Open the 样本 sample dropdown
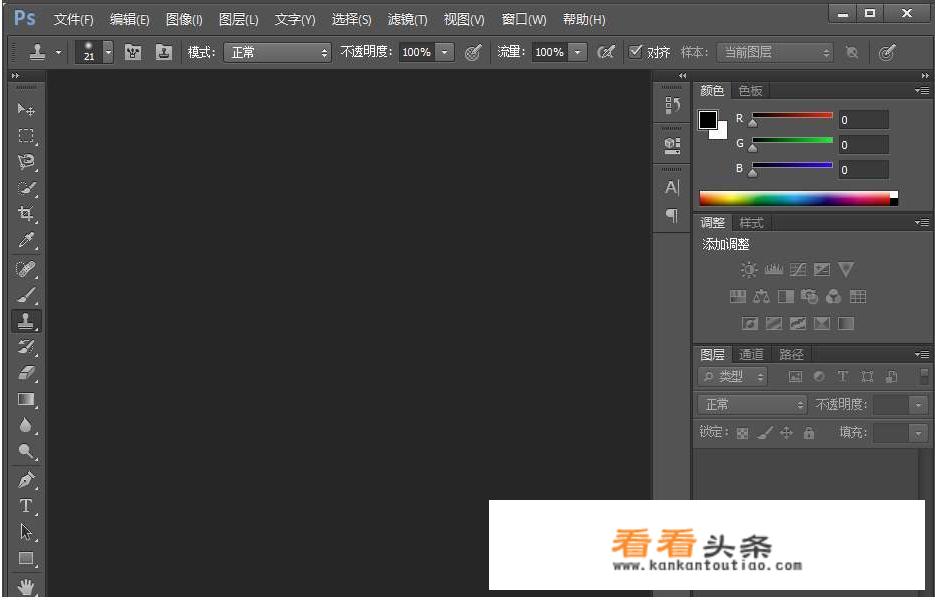This screenshot has height=600, width=935. pos(775,52)
